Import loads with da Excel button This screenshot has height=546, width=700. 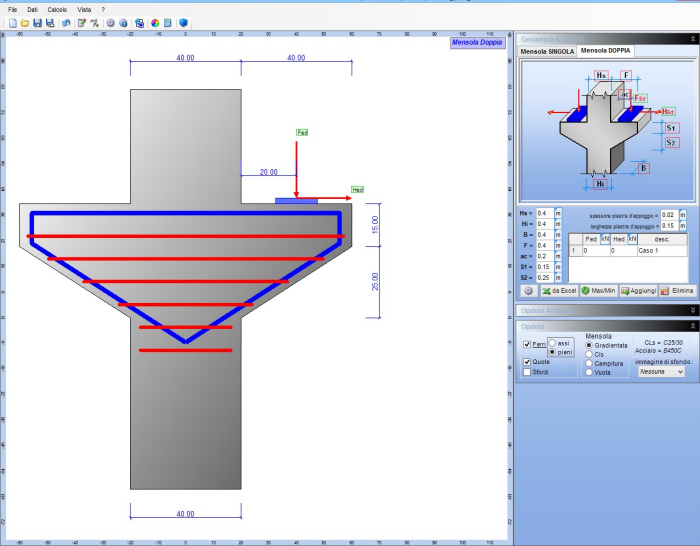[x=559, y=291]
